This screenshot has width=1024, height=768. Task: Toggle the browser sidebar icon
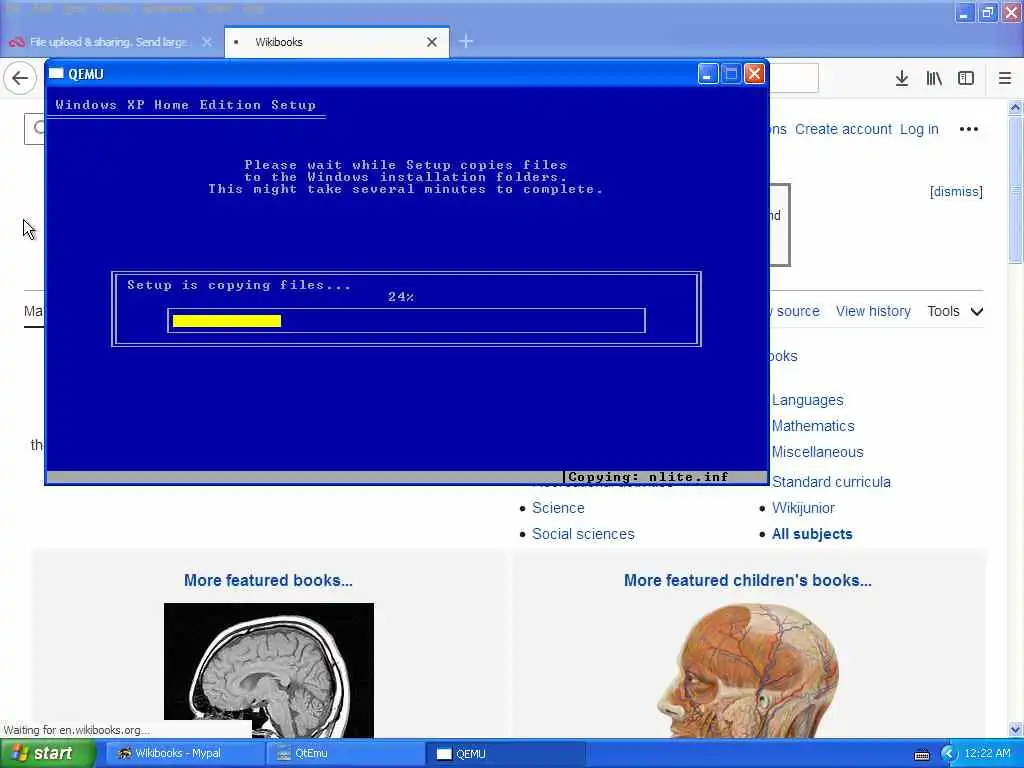[x=966, y=78]
